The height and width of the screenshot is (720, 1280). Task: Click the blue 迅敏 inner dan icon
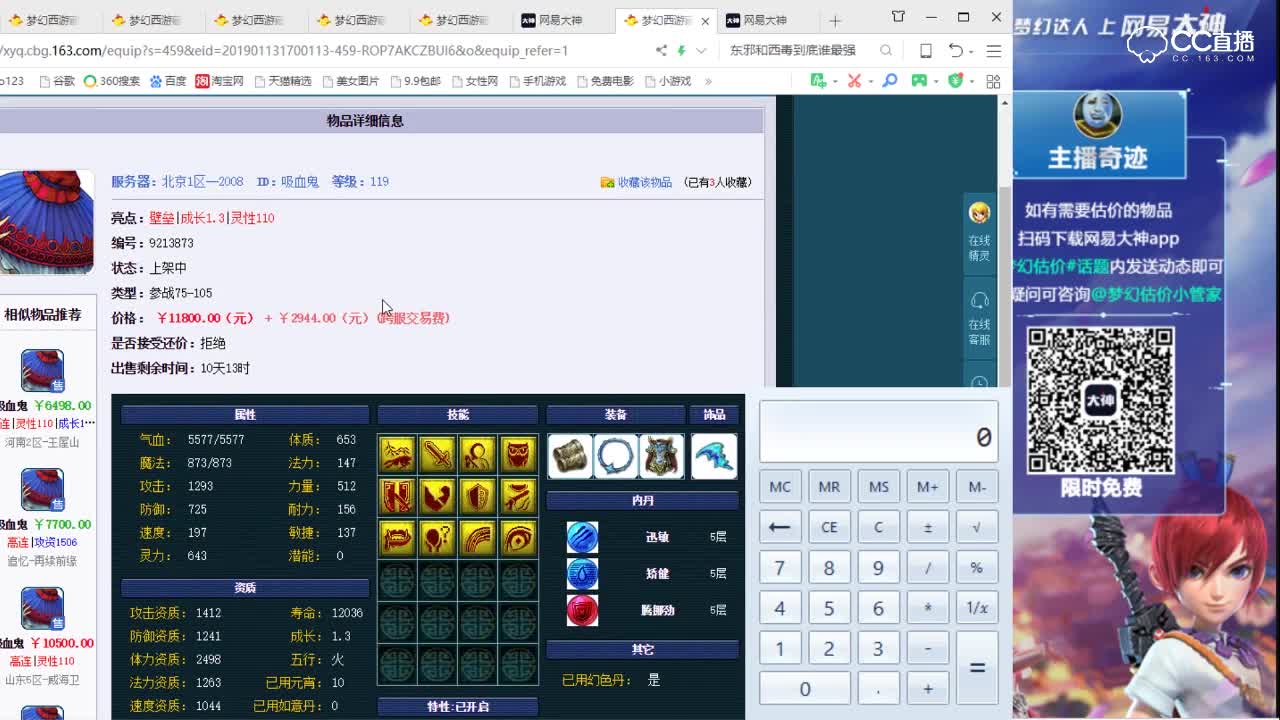582,537
